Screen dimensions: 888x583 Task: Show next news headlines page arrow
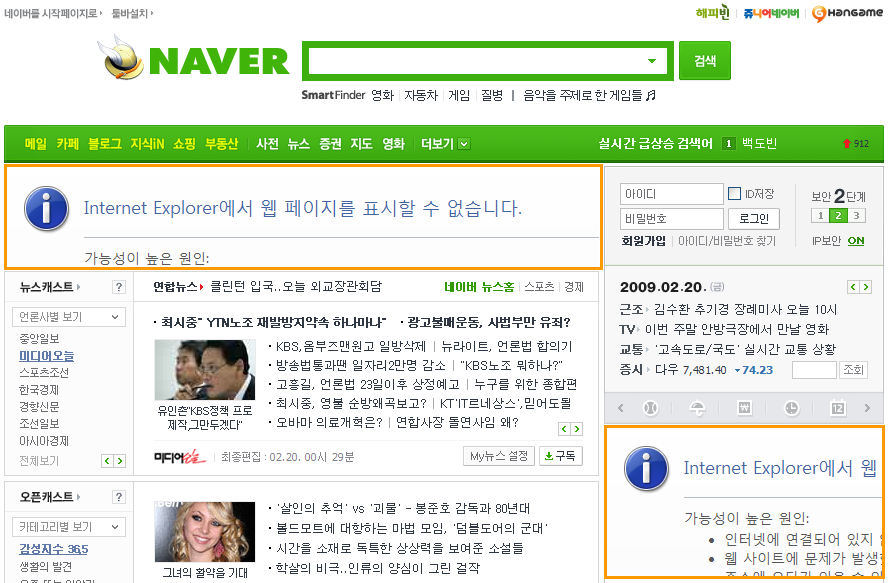(577, 429)
